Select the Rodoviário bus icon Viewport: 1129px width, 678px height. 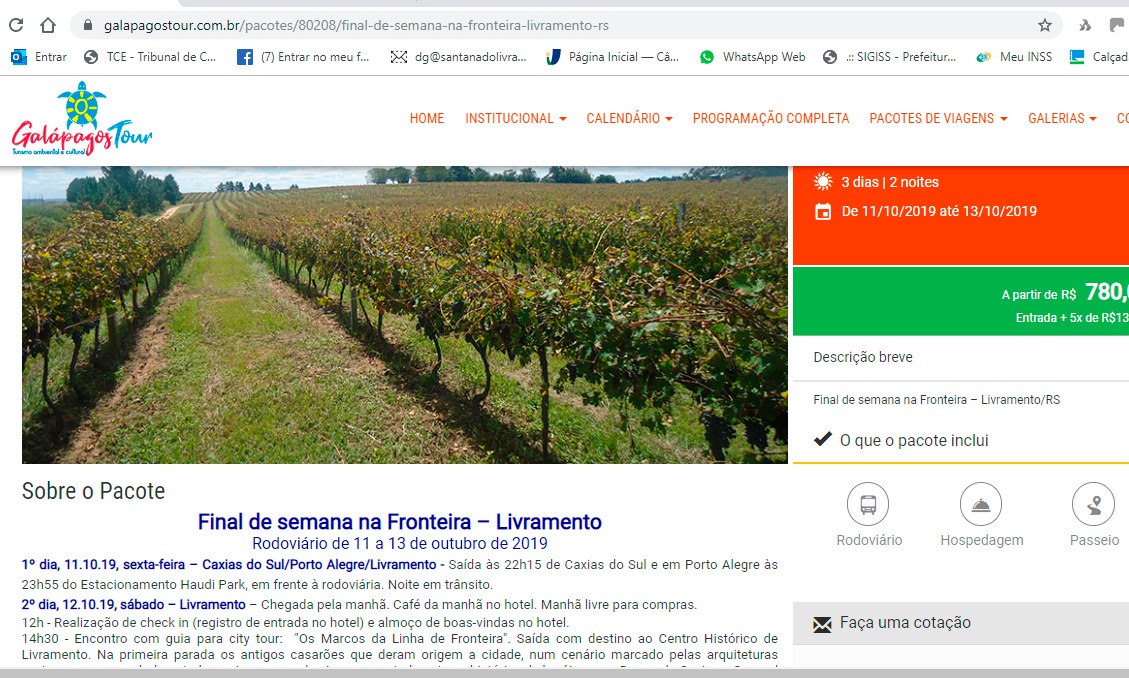[x=868, y=504]
